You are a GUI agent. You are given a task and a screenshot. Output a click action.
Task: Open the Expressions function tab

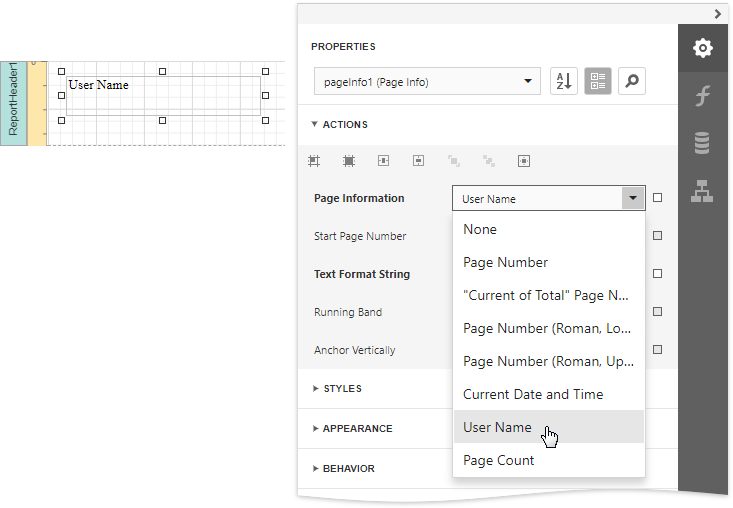[702, 96]
